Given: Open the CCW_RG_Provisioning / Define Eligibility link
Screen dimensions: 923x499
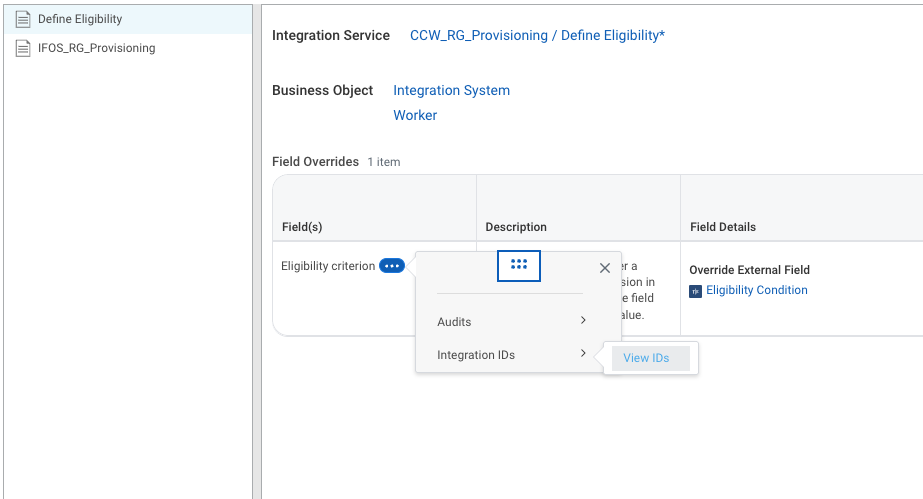Looking at the screenshot, I should click(537, 35).
